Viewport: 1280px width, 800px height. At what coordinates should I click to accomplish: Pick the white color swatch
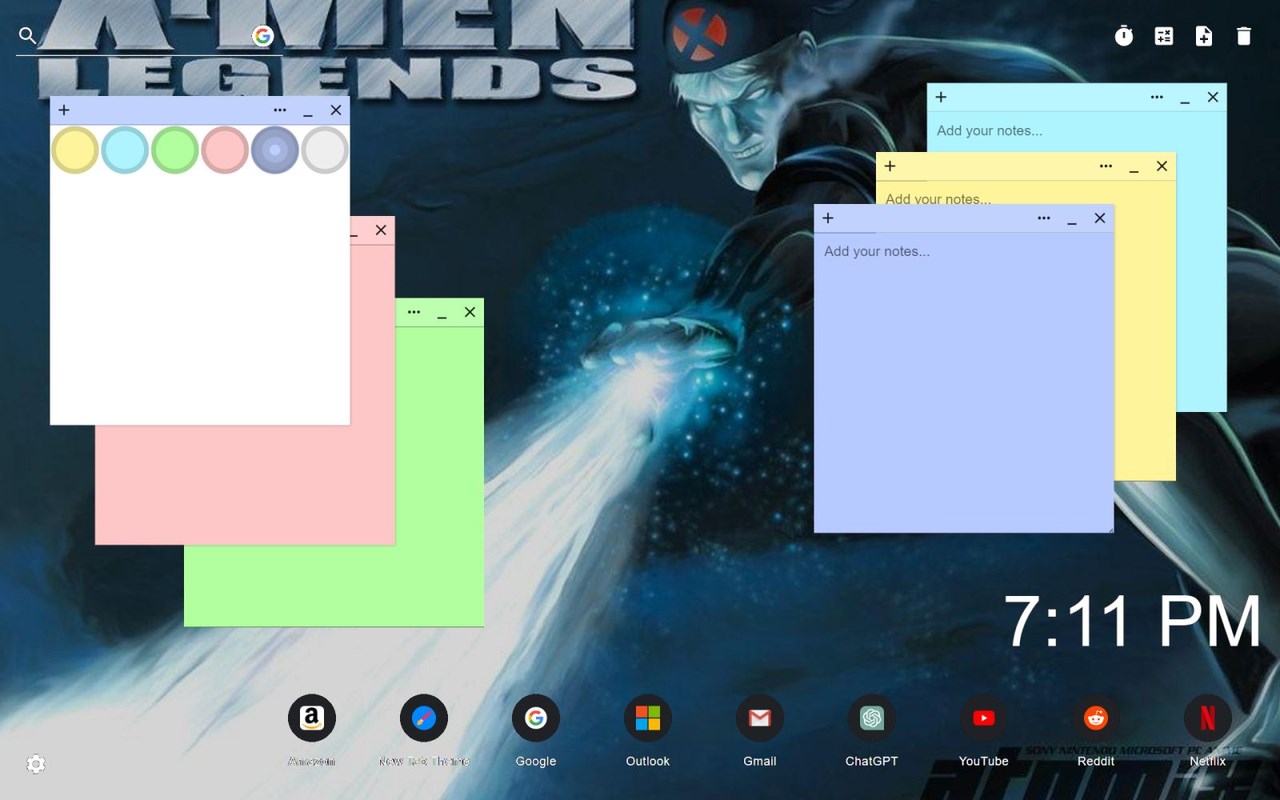click(325, 150)
